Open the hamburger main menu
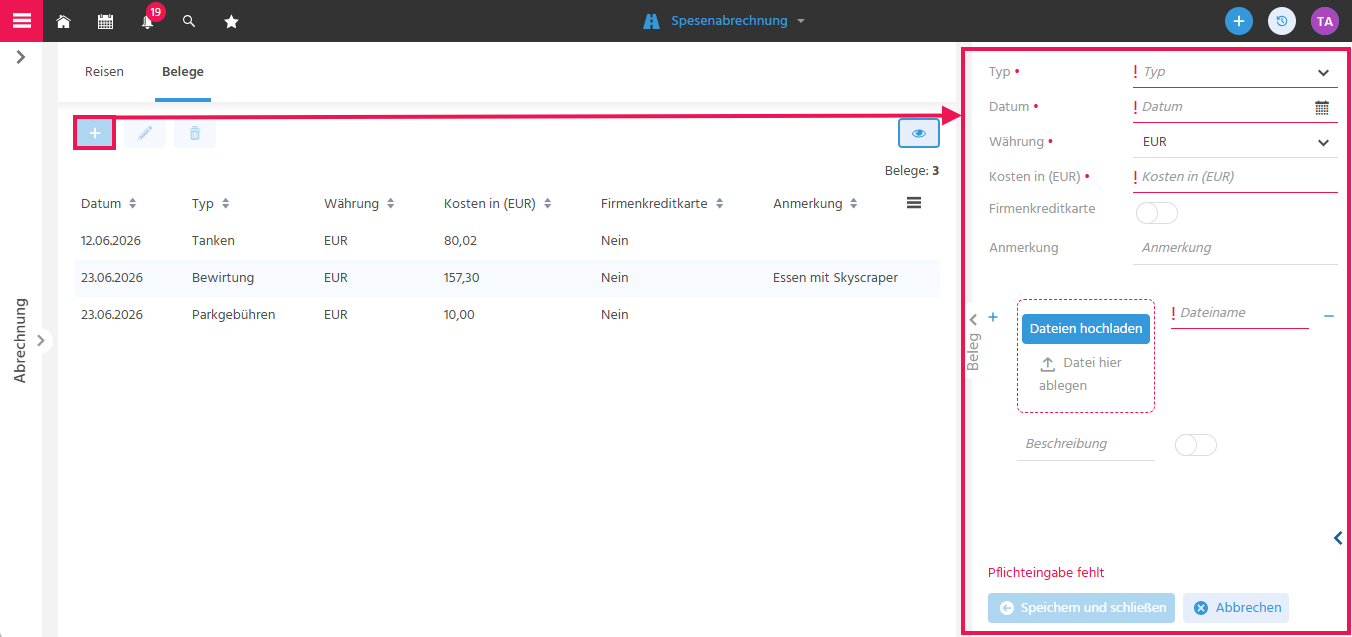 coord(21,21)
